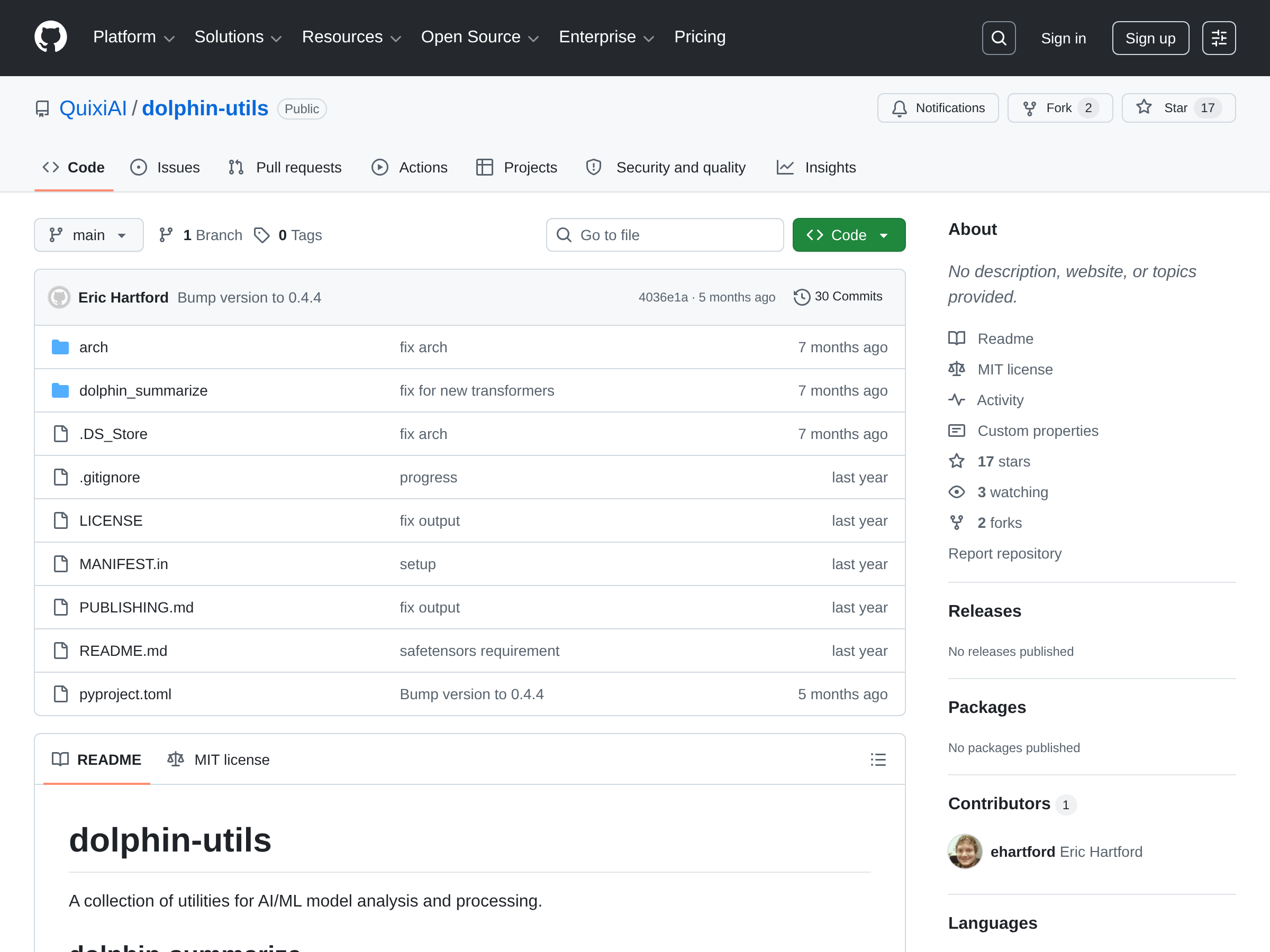This screenshot has width=1270, height=952.
Task: Open the arch folder icon
Action: tap(60, 347)
